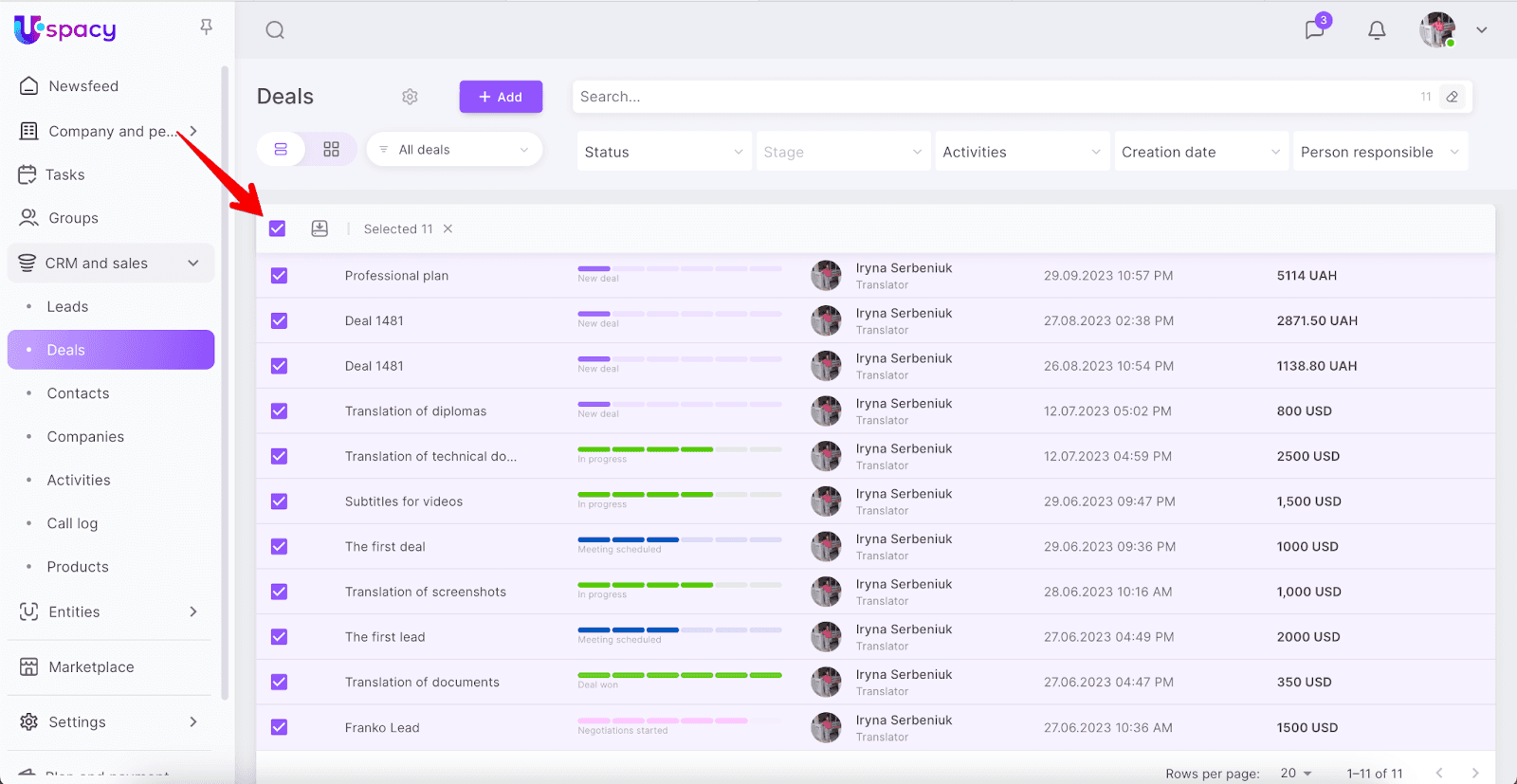Open the All deals filter dropdown
Screen dimensions: 1517x784
tap(454, 150)
